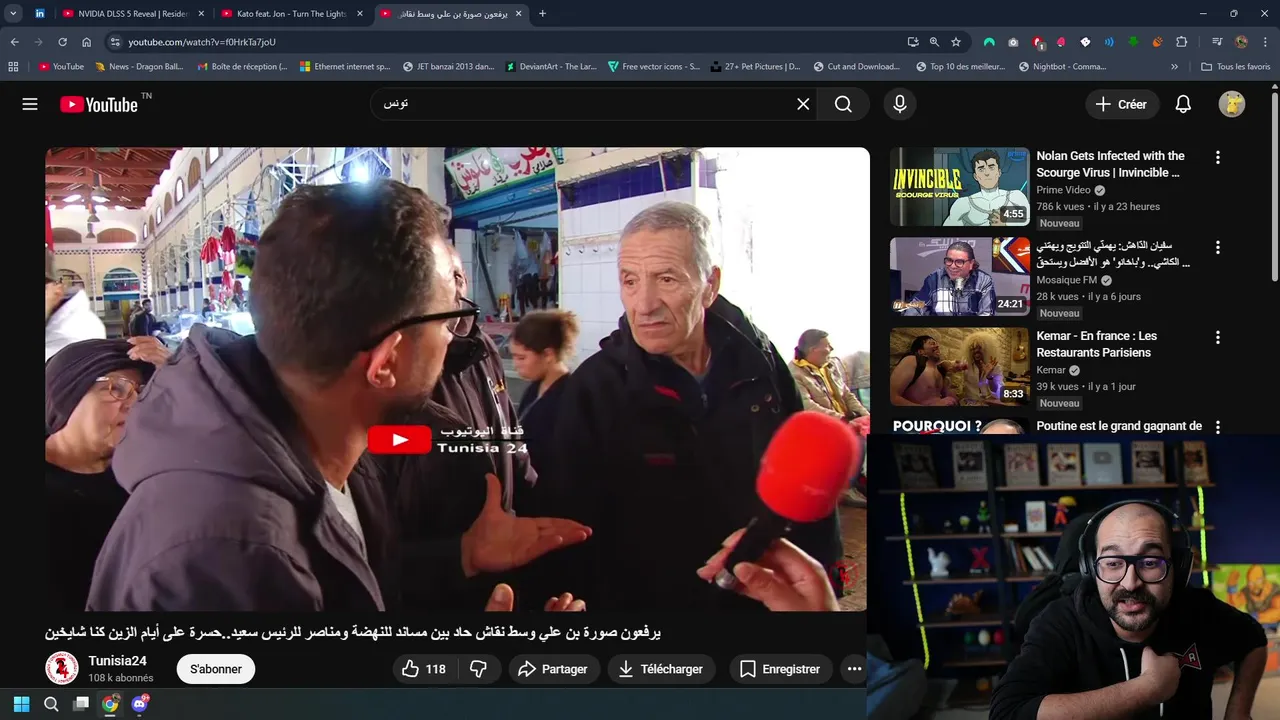Open the Tunisia24 channel name
Viewport: 1280px width, 720px height.
point(118,661)
